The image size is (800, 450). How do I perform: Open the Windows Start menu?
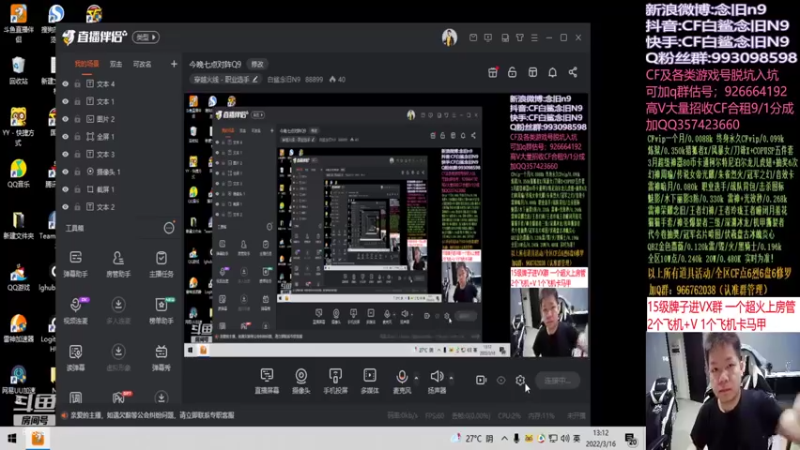pos(12,438)
